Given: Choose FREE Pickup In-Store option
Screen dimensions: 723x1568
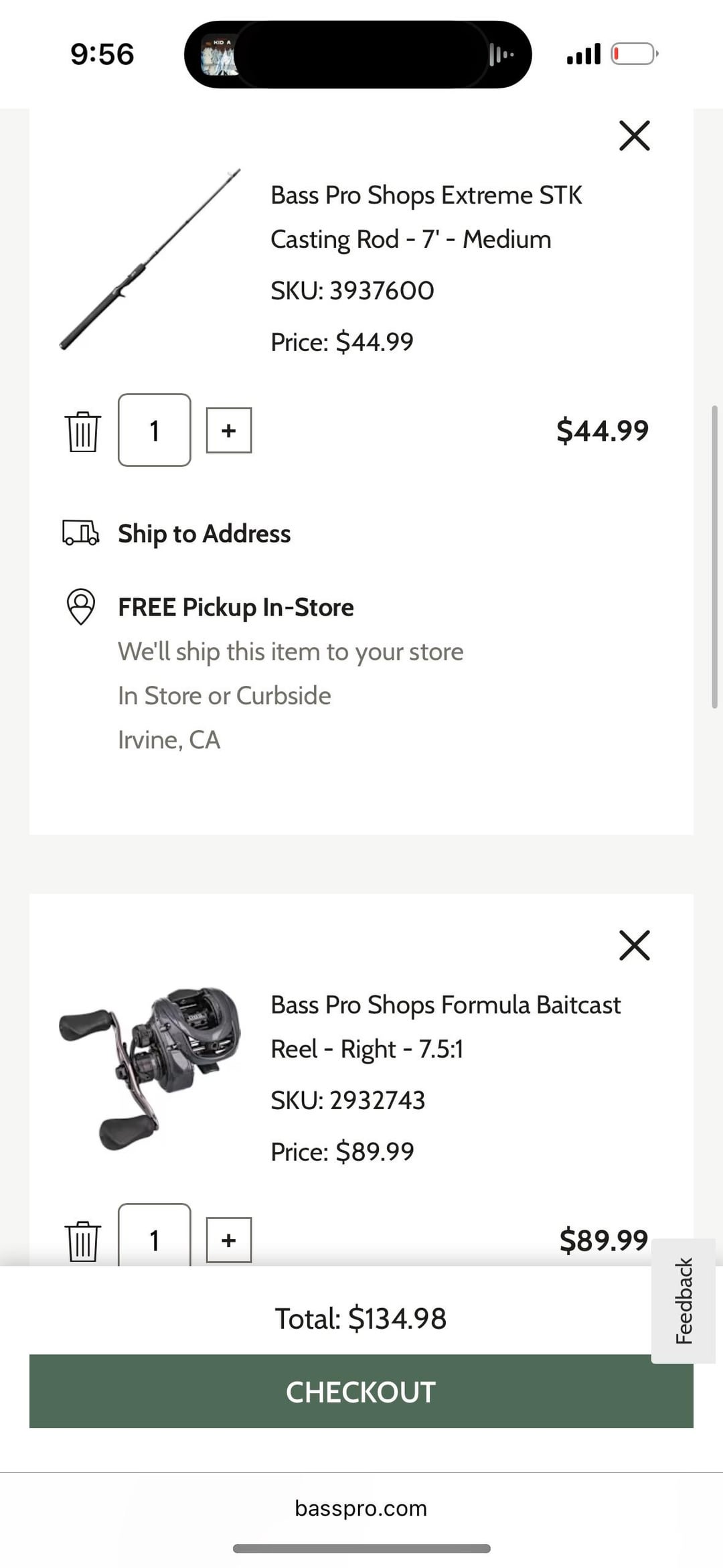Looking at the screenshot, I should coord(236,608).
